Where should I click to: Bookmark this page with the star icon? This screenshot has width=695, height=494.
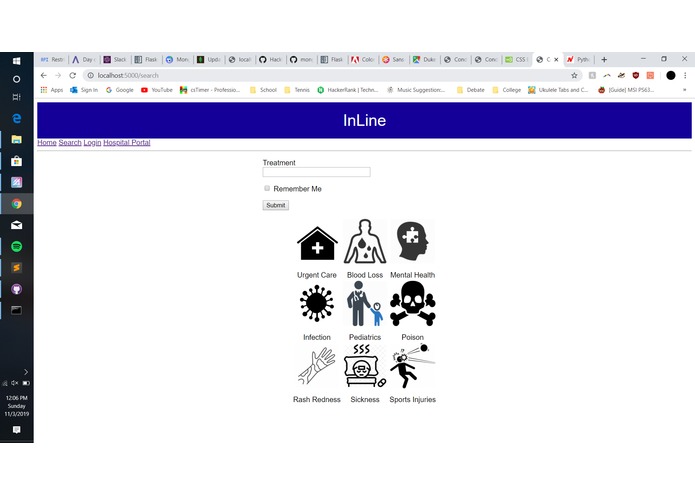tap(574, 75)
